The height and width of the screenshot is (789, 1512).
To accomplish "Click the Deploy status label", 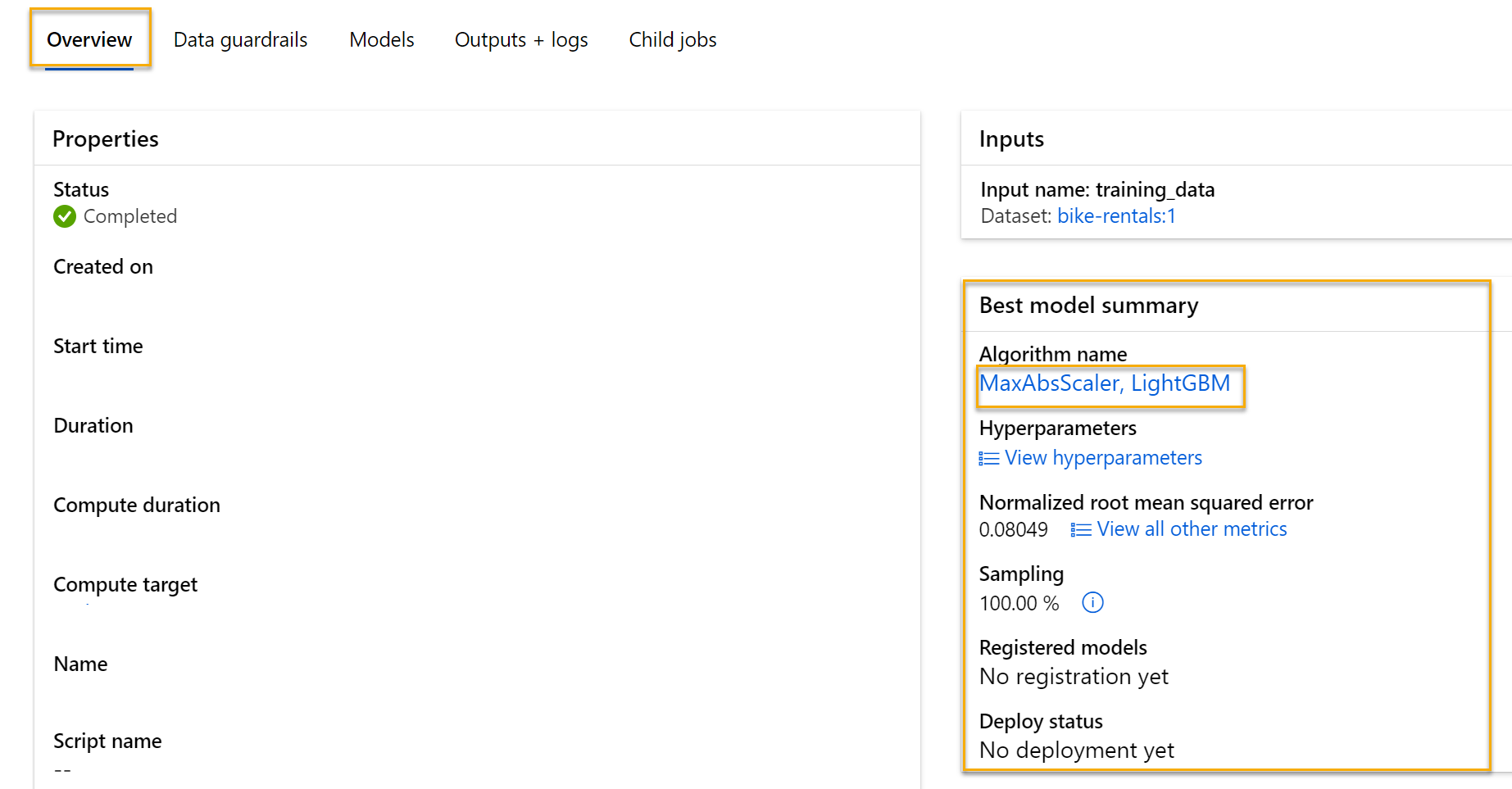I will (1041, 722).
